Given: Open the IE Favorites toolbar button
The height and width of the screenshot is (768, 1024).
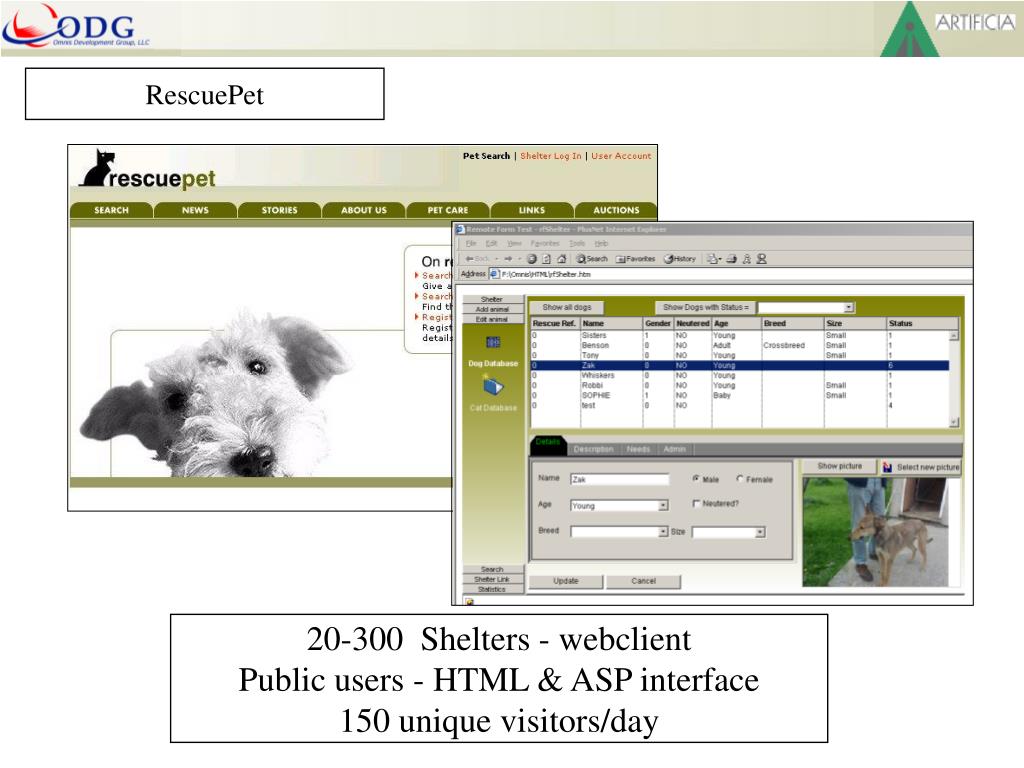Looking at the screenshot, I should 635,259.
